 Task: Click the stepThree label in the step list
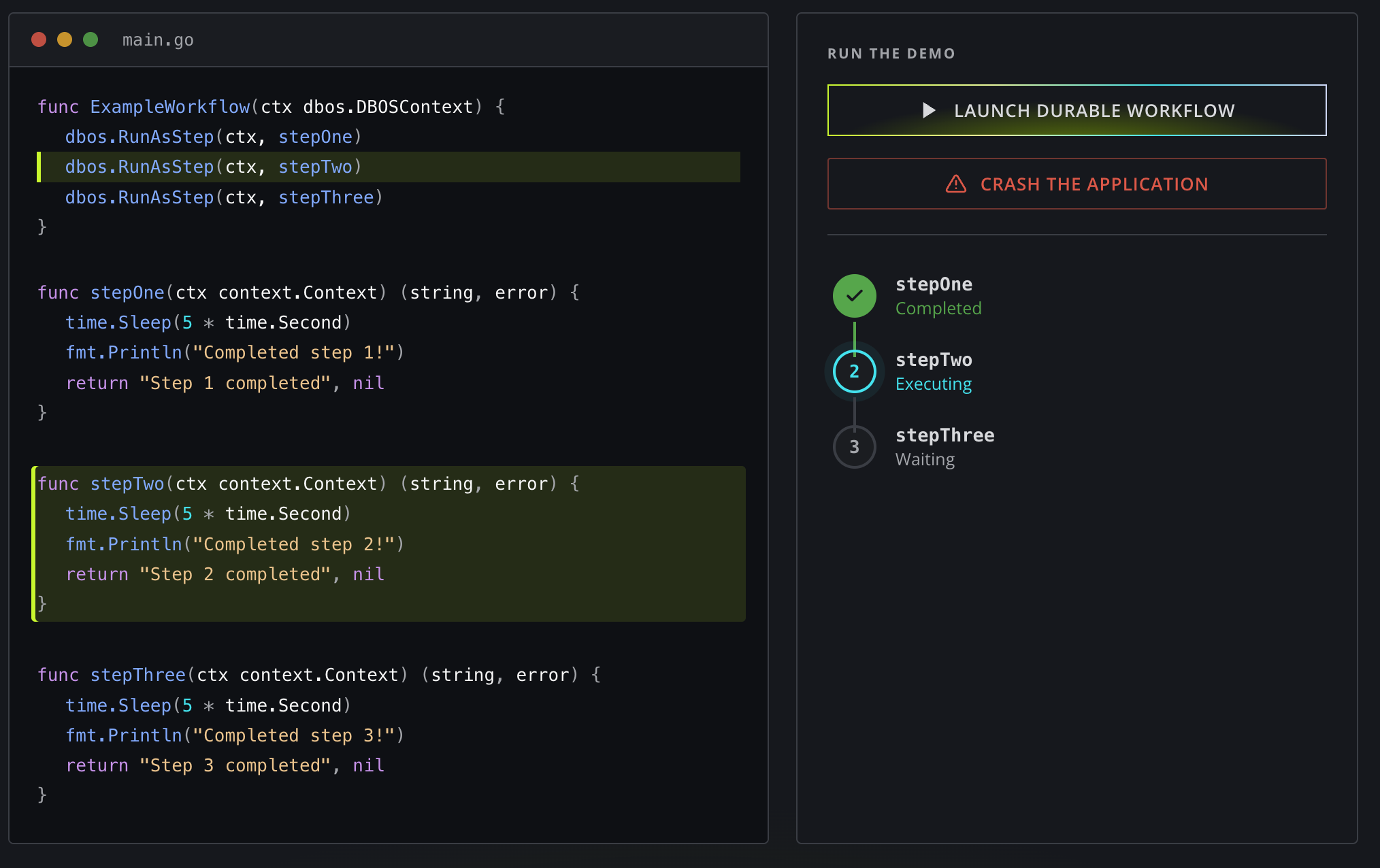coord(945,435)
